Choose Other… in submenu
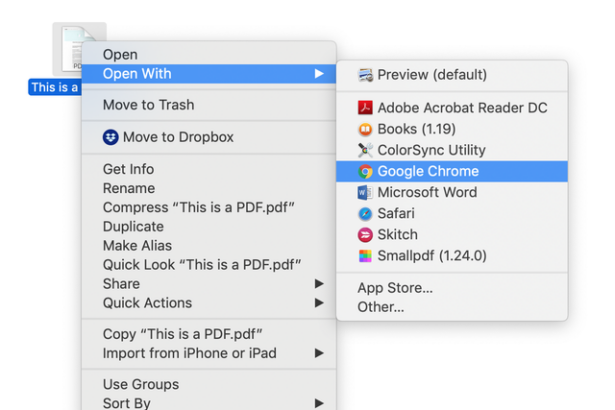This screenshot has width=615, height=410. pos(452,307)
